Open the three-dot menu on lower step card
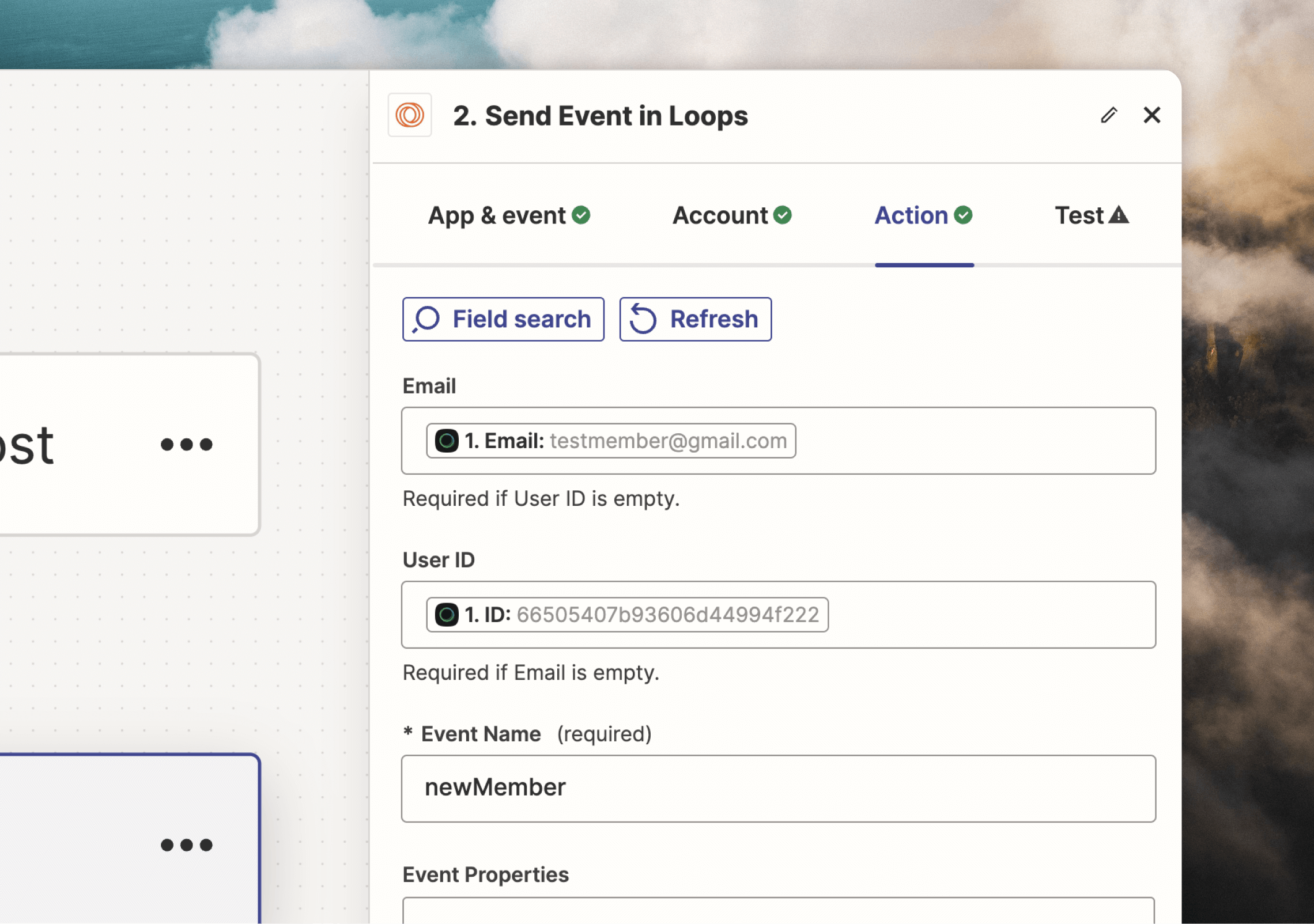Viewport: 1314px width, 924px height. pos(187,845)
